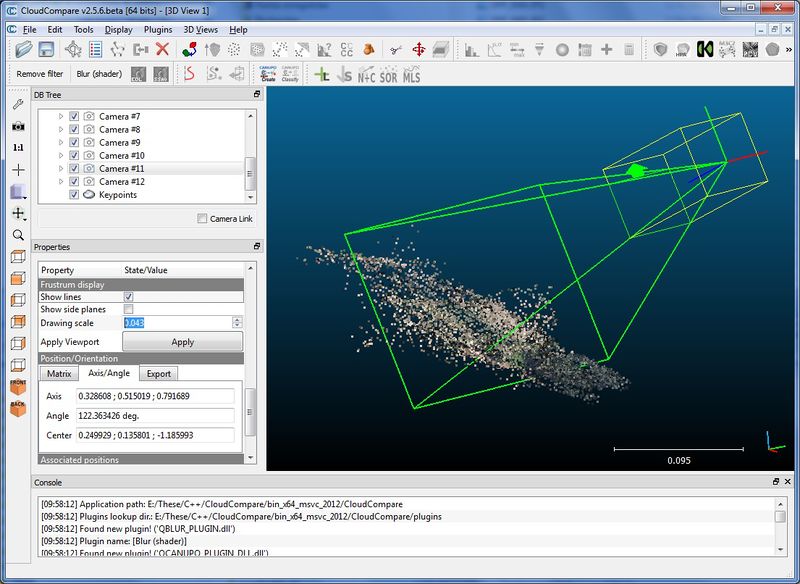Viewport: 800px width, 584px height.
Task: Enable the Show side planes checkbox
Action: click(x=129, y=309)
